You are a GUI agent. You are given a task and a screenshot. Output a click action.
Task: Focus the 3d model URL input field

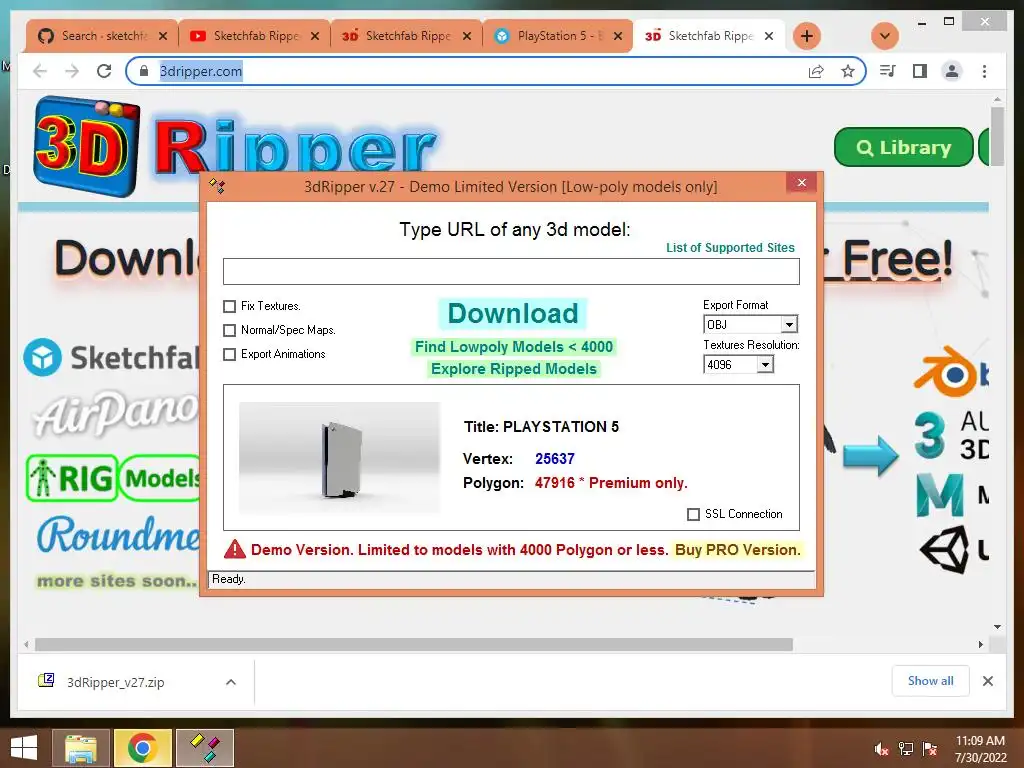tap(511, 271)
